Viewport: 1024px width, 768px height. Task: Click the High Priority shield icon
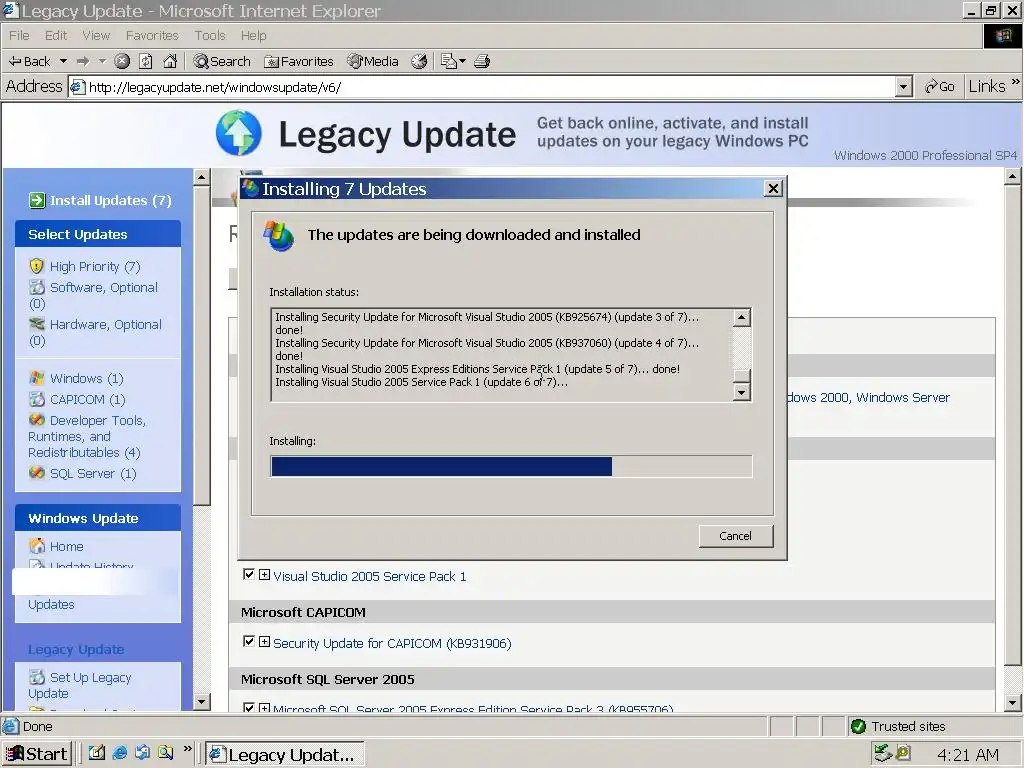(x=37, y=266)
